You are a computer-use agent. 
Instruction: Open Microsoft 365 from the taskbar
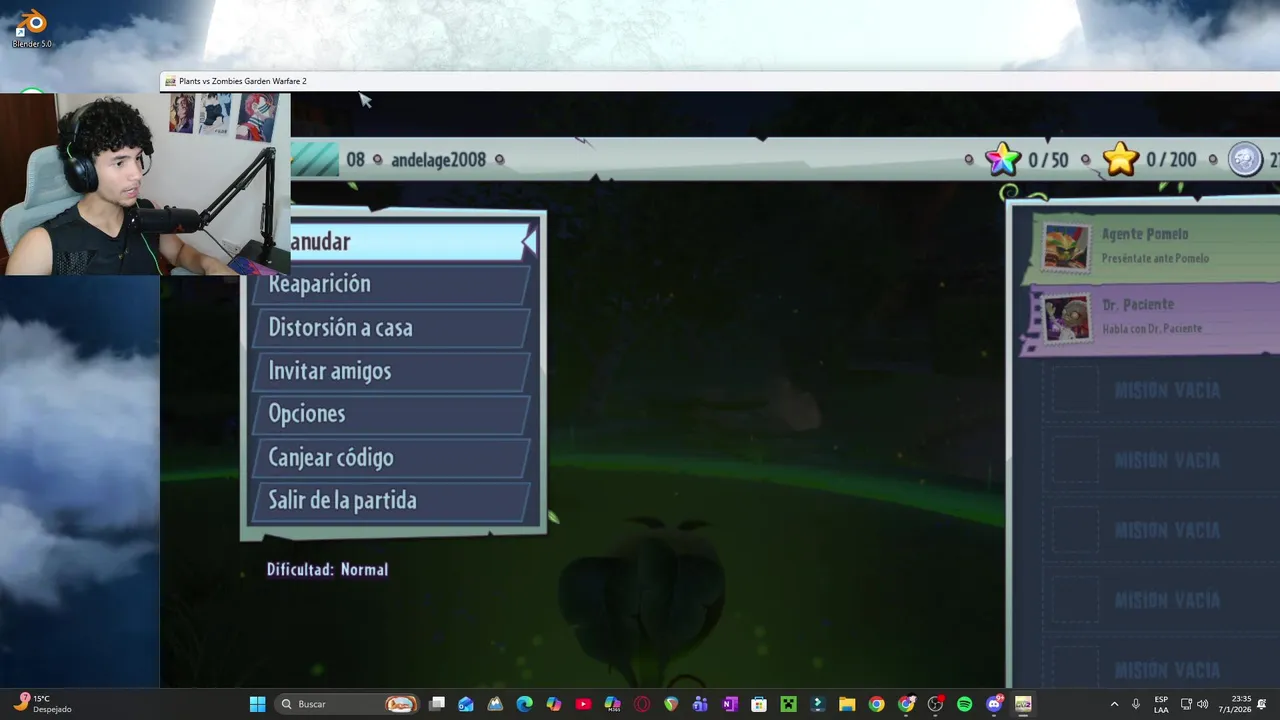[x=613, y=704]
